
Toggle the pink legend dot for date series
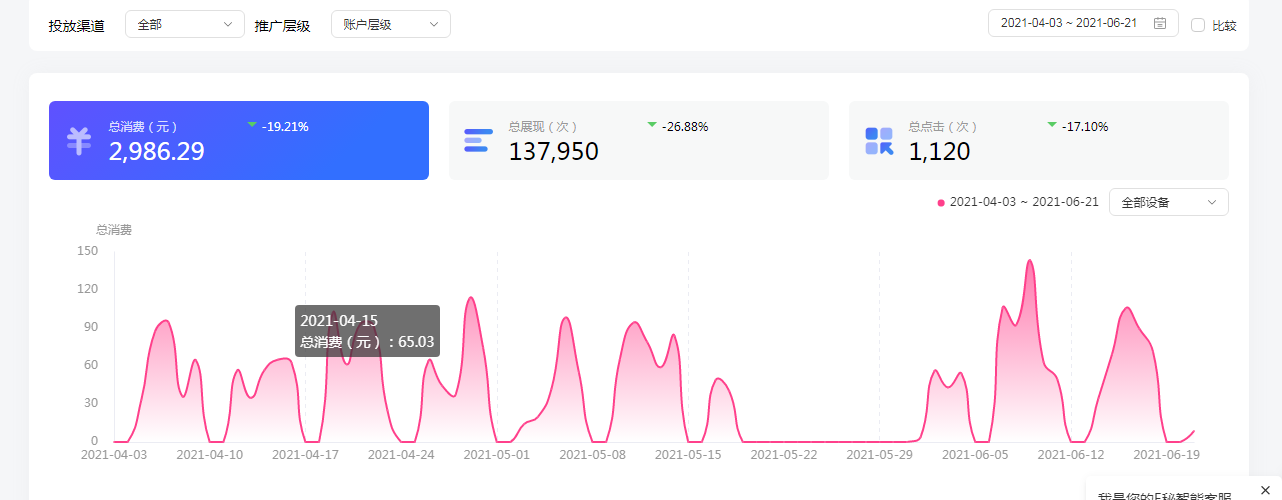coord(941,203)
